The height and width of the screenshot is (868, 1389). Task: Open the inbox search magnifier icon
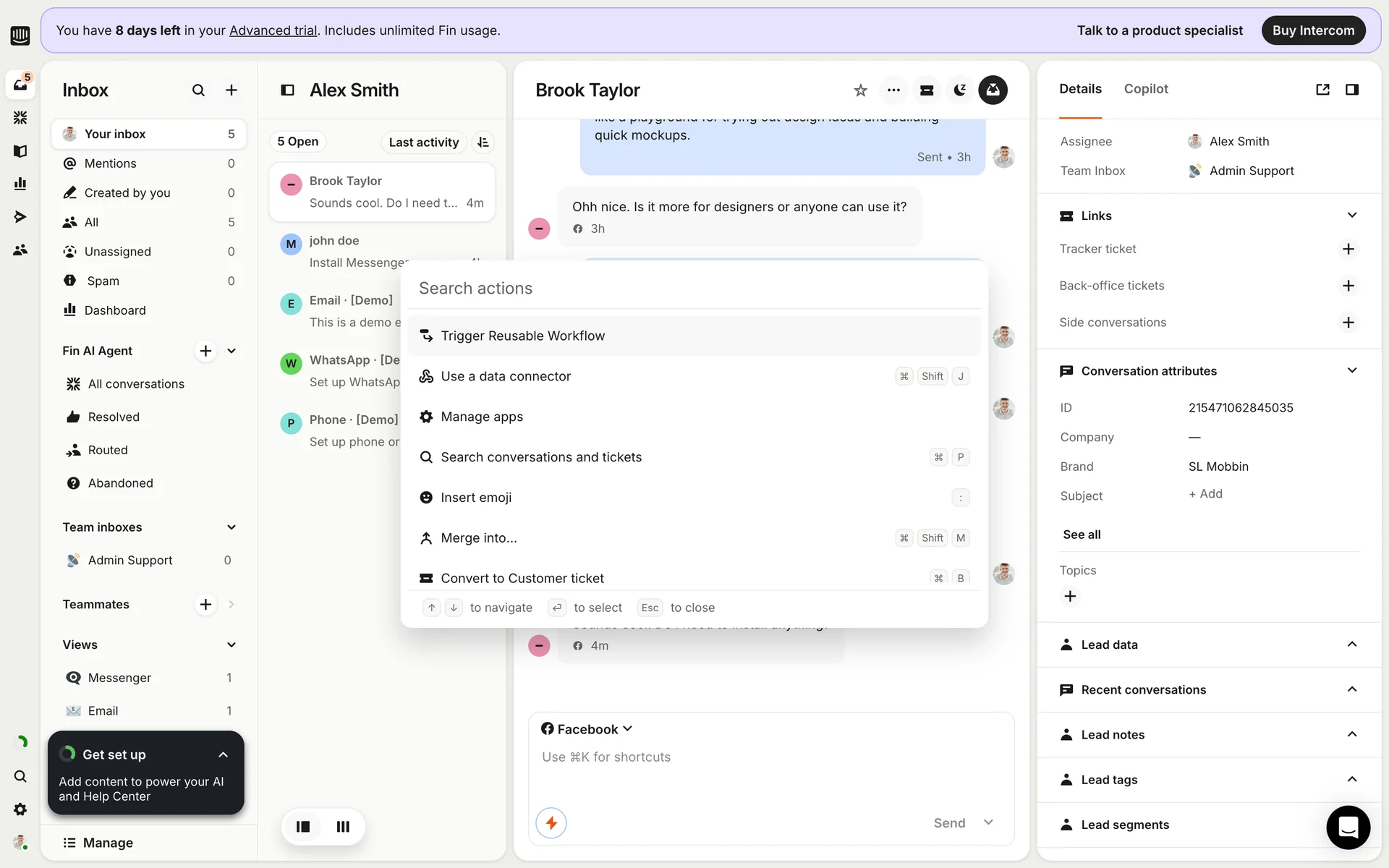tap(198, 90)
